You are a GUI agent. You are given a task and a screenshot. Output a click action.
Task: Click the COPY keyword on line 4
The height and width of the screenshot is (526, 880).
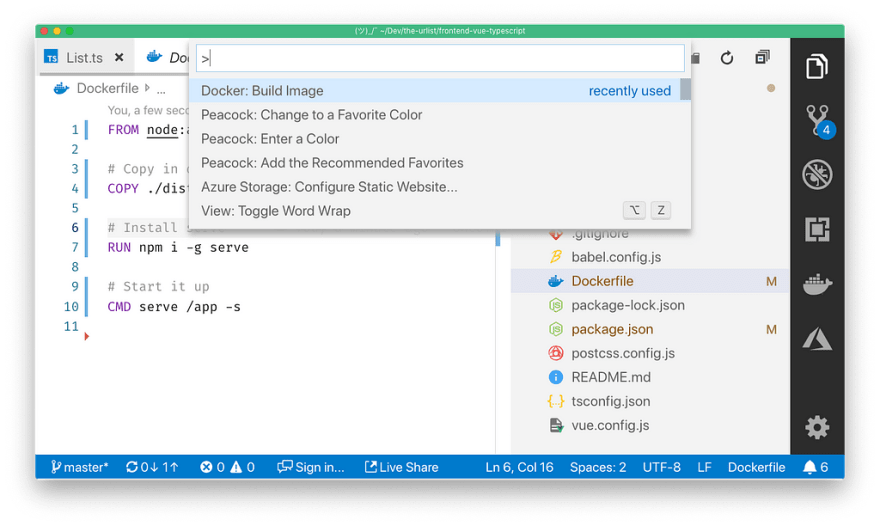(123, 189)
